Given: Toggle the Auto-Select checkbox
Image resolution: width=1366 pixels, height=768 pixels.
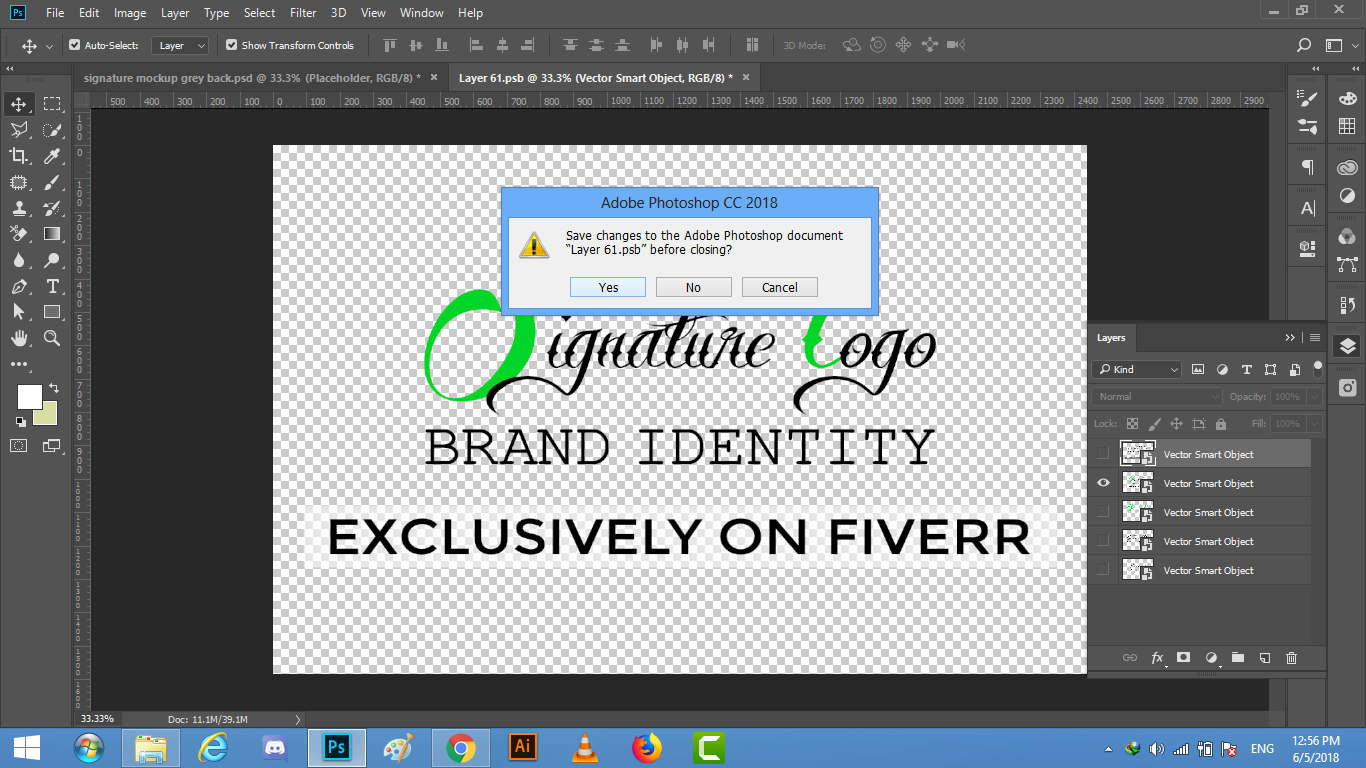Looking at the screenshot, I should 74,45.
